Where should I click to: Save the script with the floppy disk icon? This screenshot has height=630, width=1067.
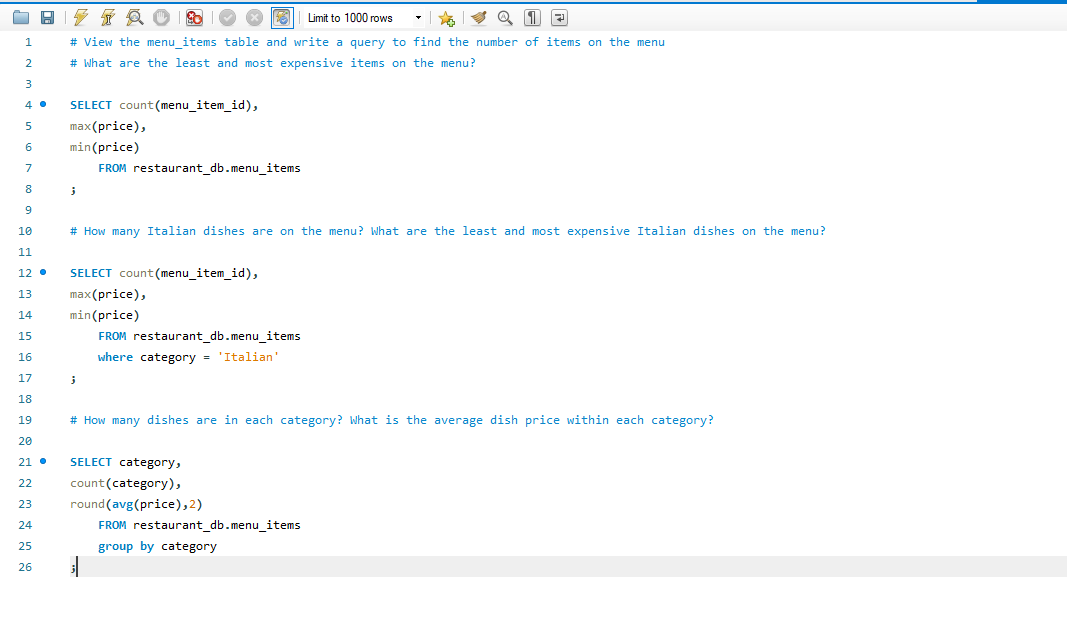[46, 18]
